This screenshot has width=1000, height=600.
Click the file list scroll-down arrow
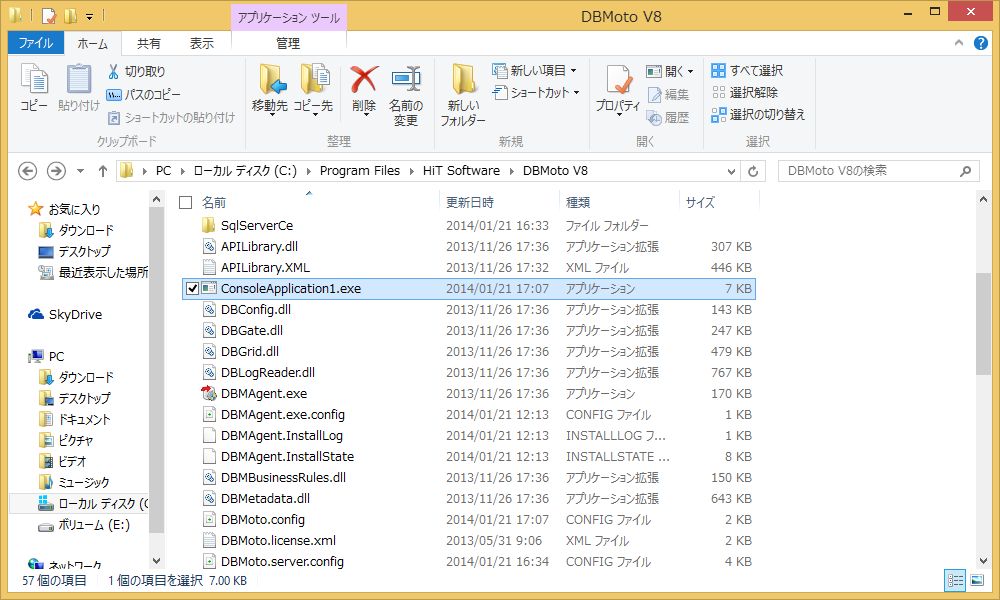pyautogui.click(x=983, y=560)
